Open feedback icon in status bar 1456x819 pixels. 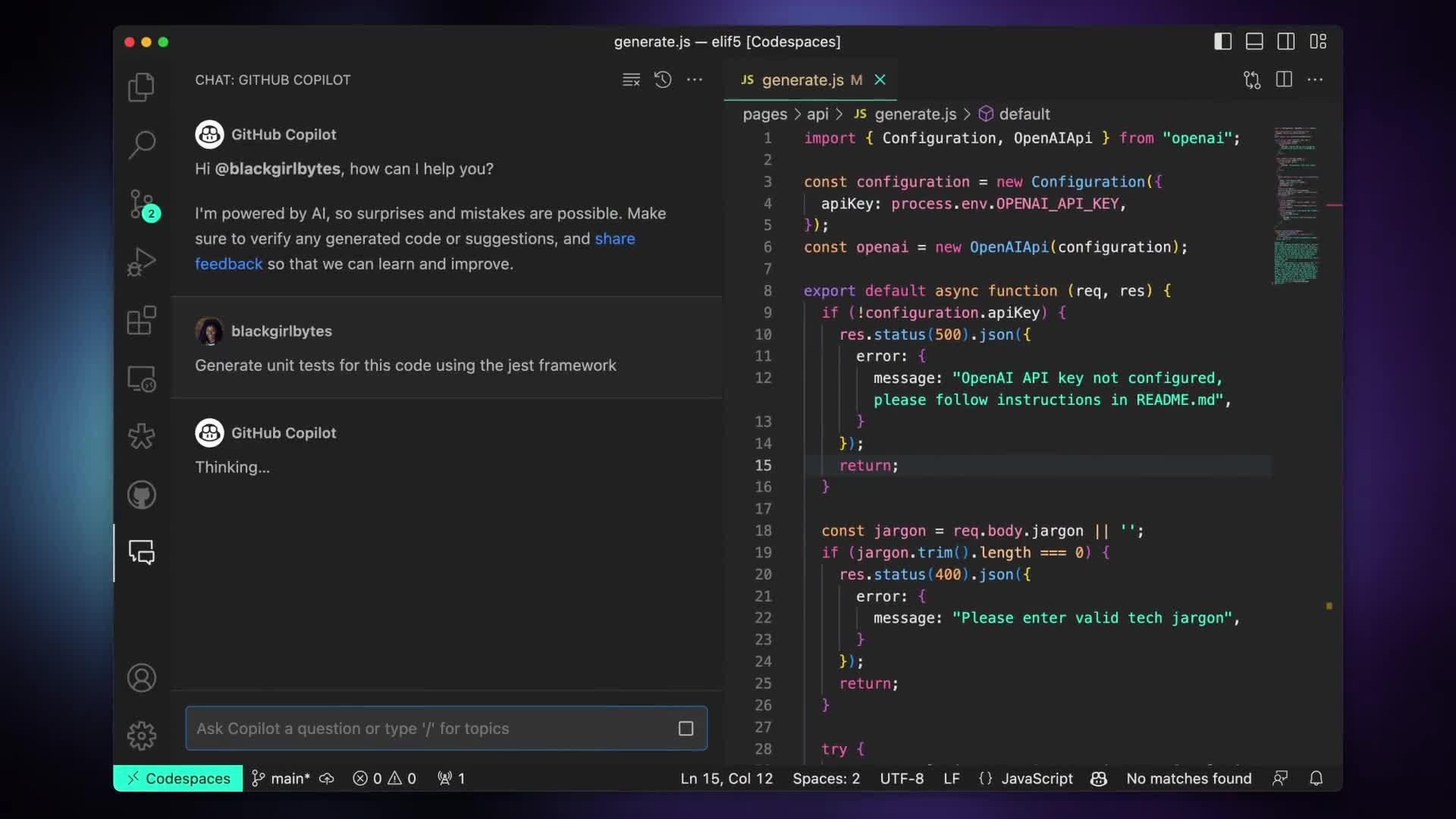click(1280, 779)
